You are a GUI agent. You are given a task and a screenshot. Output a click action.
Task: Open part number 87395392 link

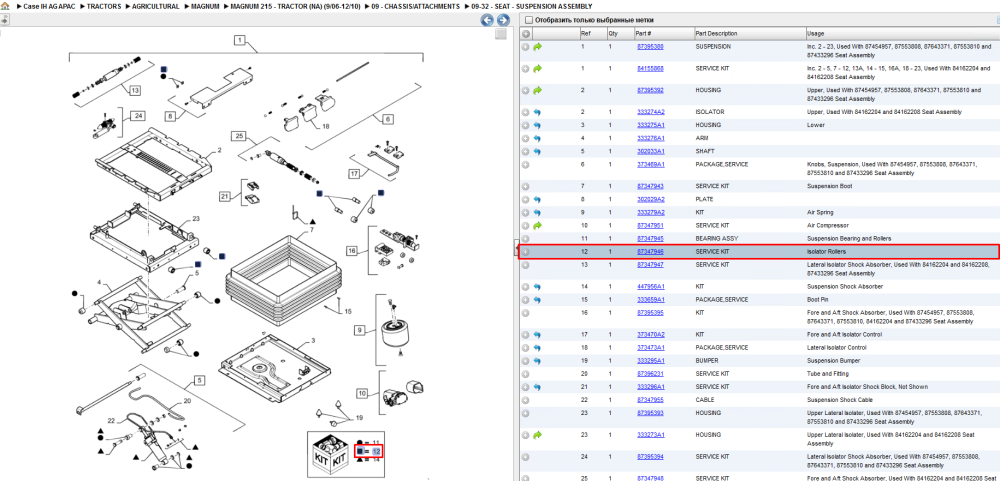tap(650, 90)
